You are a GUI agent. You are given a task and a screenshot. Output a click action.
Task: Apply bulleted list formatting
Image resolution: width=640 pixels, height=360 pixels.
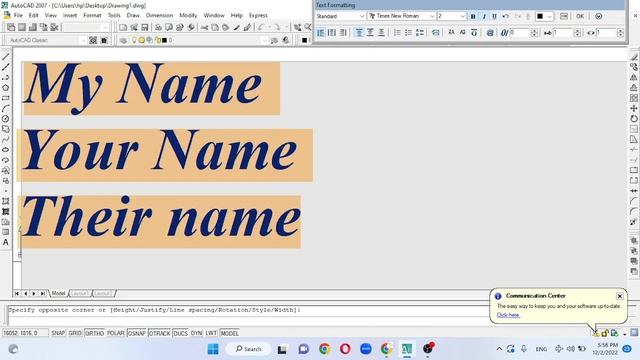(408, 32)
